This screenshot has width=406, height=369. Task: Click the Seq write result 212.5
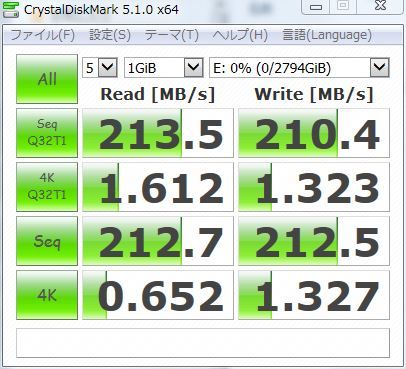click(314, 241)
